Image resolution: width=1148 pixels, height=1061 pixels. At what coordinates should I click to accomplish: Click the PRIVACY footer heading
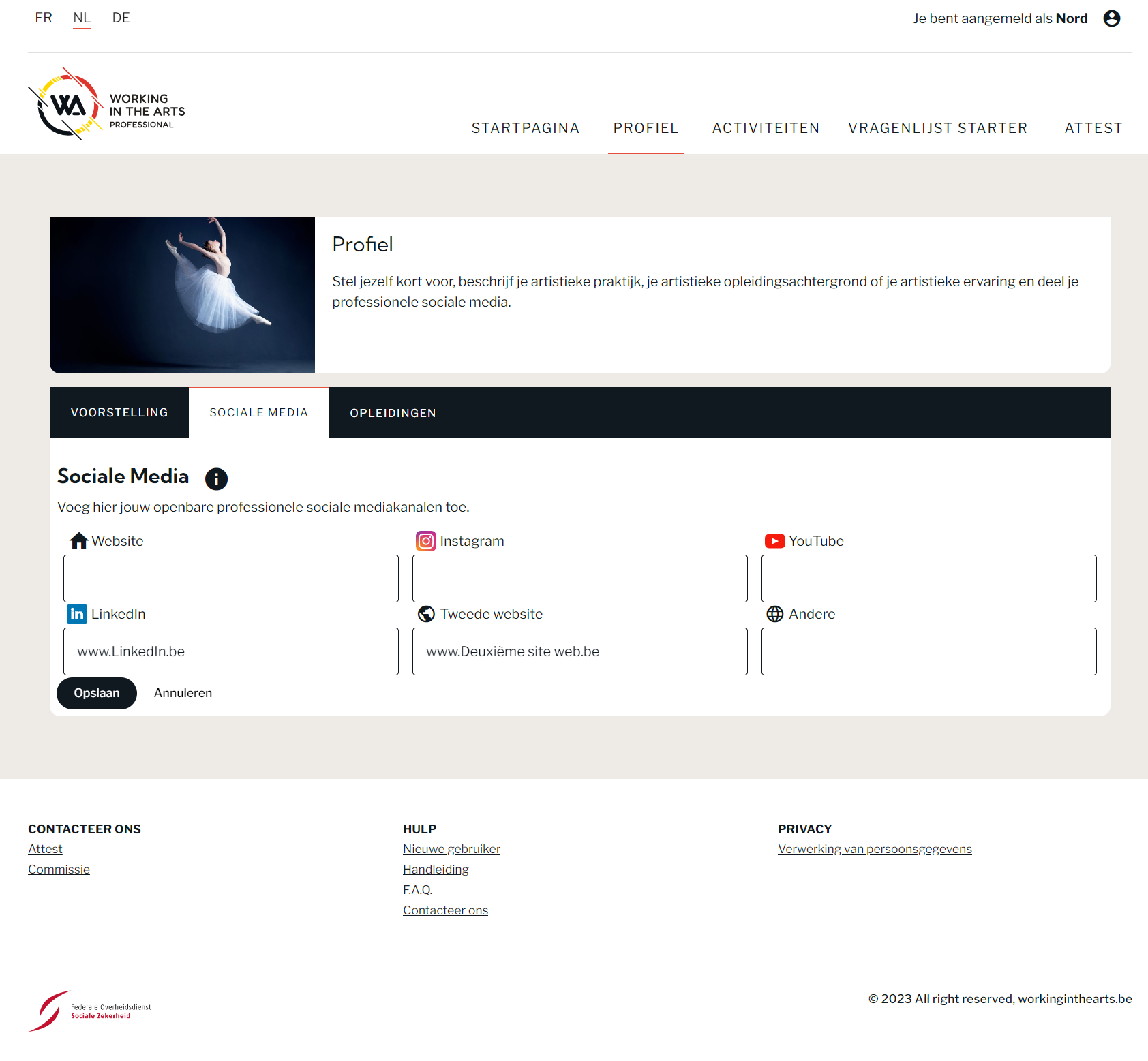(804, 829)
